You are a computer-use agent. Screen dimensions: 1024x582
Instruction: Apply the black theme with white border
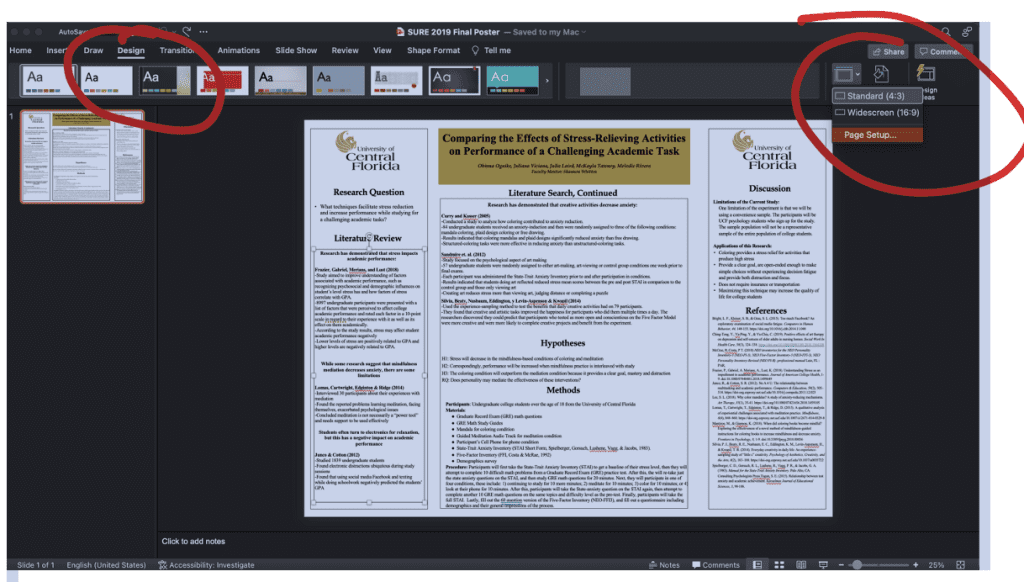point(455,80)
